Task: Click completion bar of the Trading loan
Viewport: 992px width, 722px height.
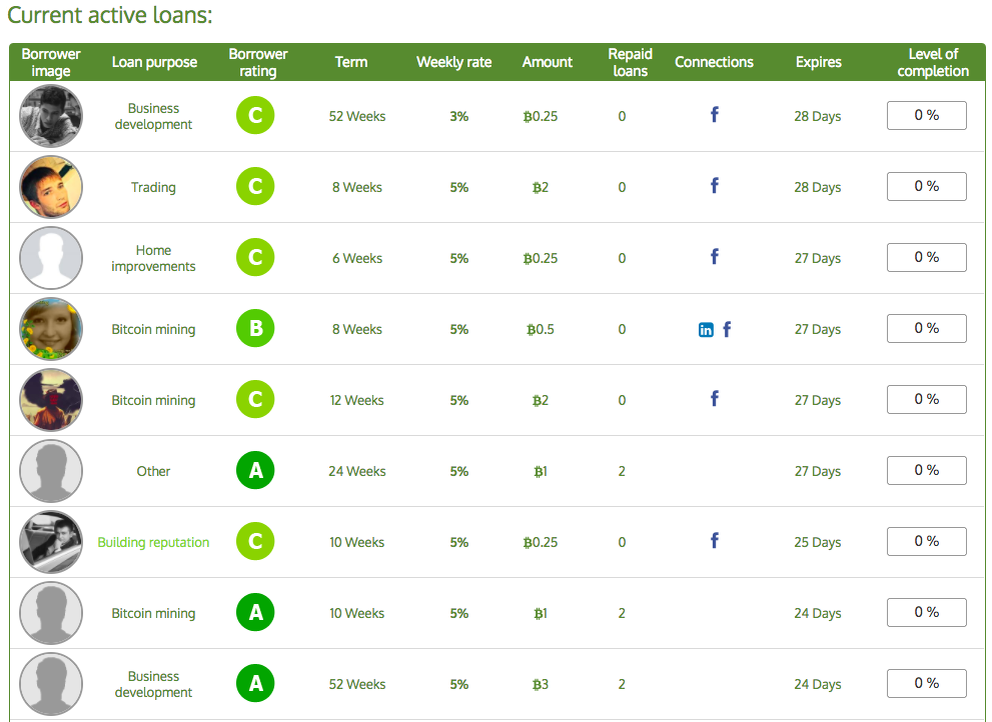Action: coord(926,187)
